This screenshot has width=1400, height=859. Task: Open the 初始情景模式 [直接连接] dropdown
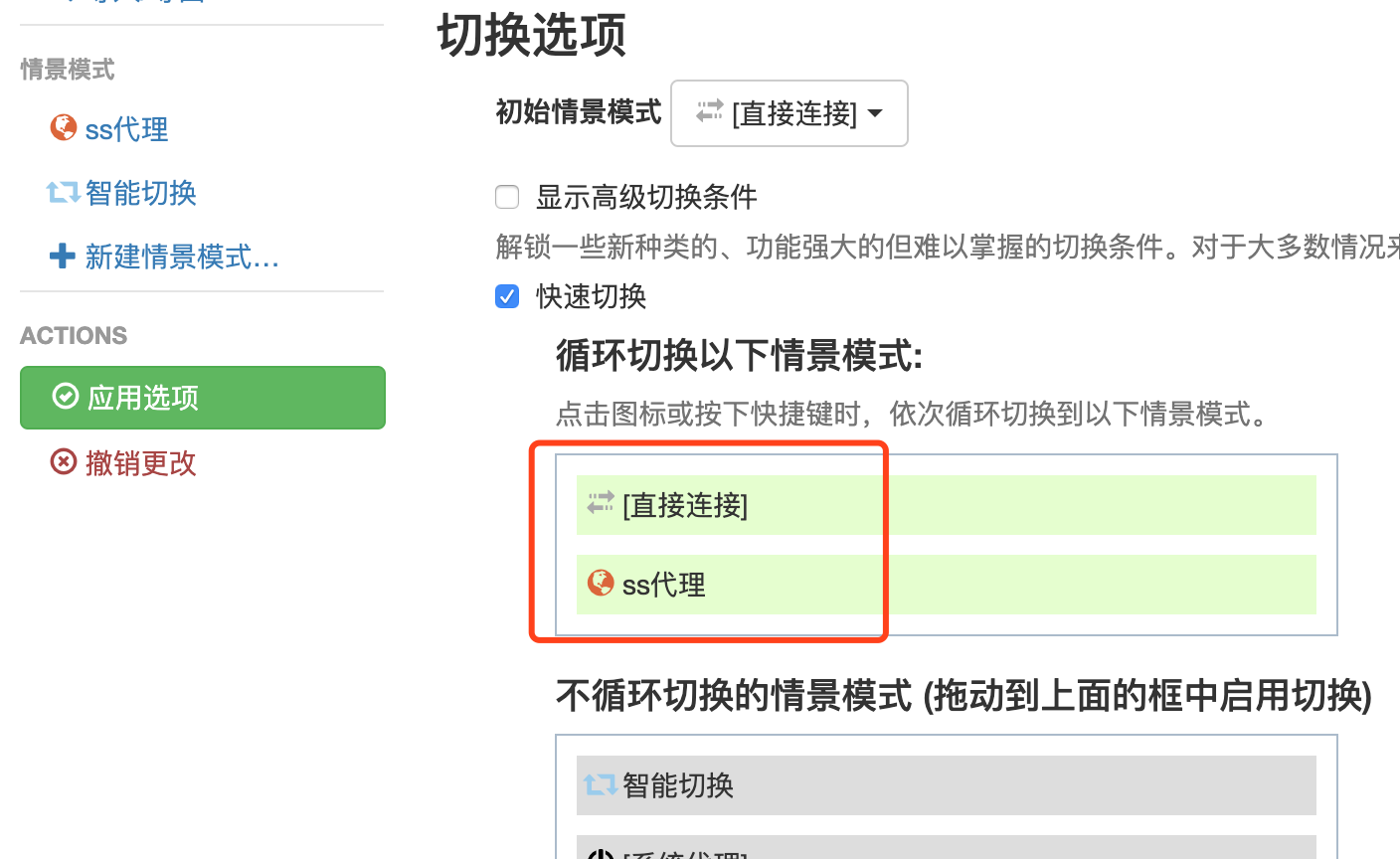(x=789, y=113)
